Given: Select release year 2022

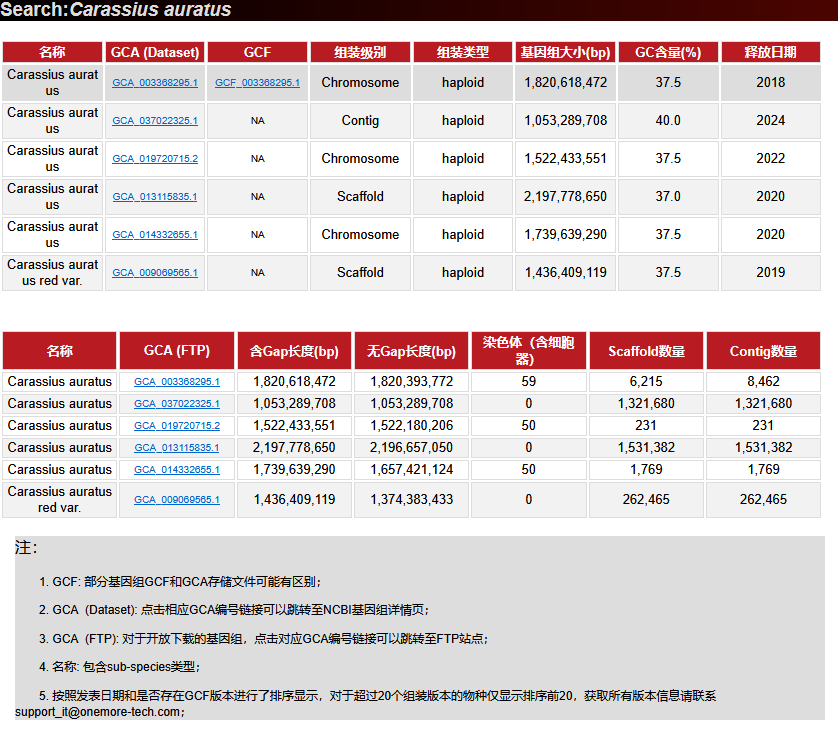Looking at the screenshot, I should coord(771,159).
